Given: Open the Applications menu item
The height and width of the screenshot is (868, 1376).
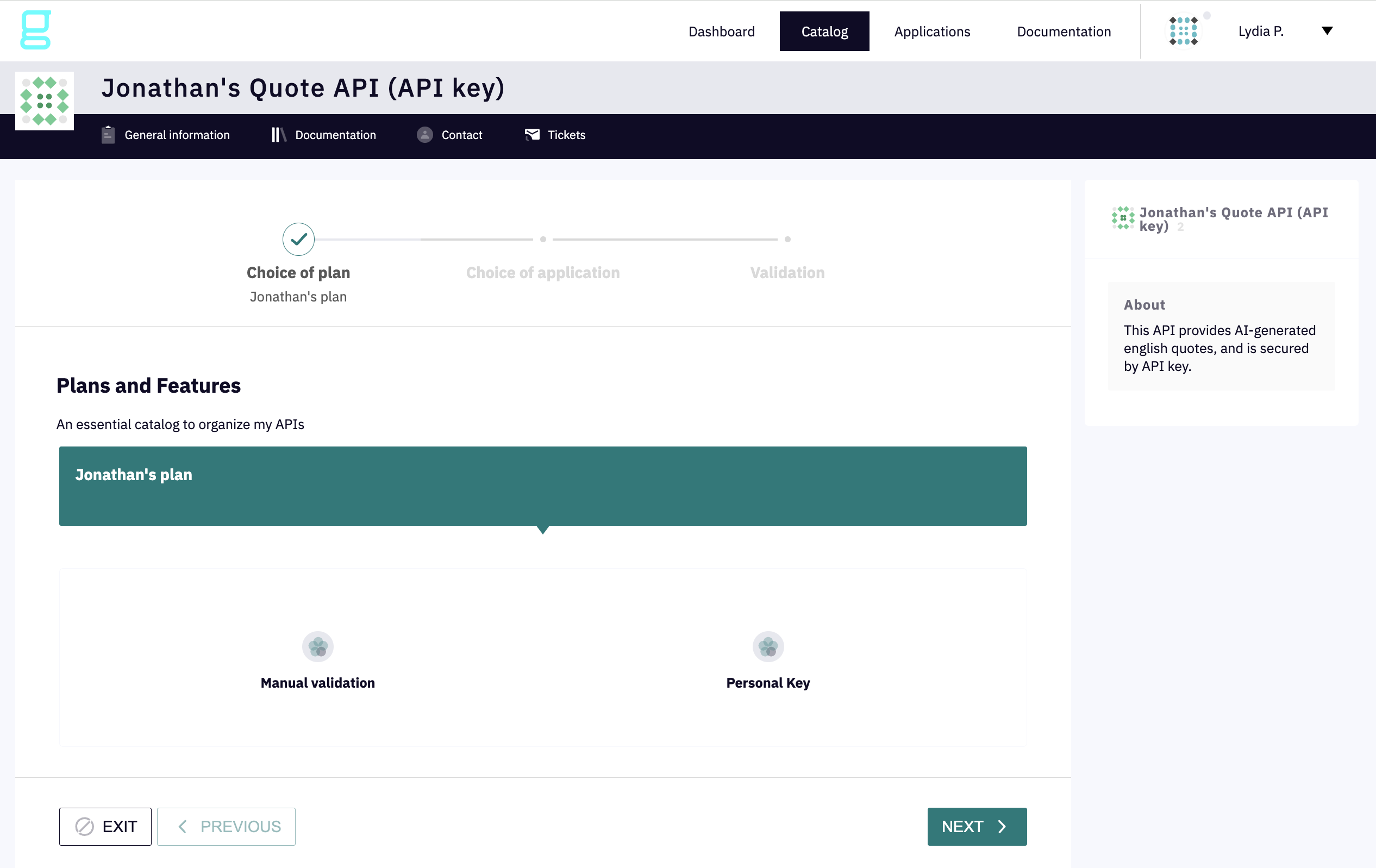Looking at the screenshot, I should pos(931,32).
